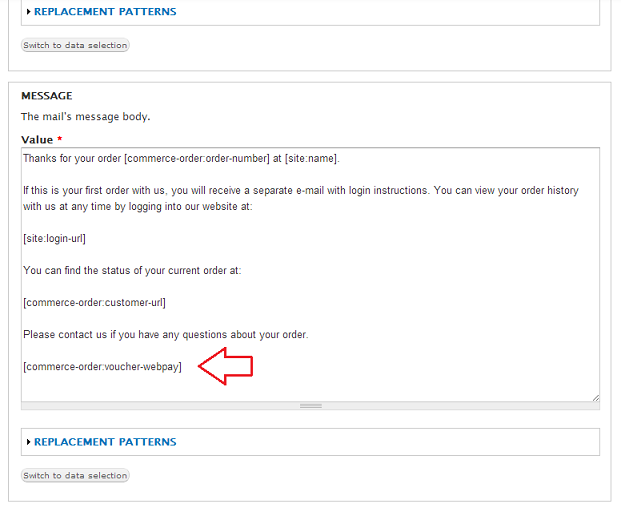Click the resize grippie bar under the message textarea
The image size is (621, 508).
tap(311, 406)
